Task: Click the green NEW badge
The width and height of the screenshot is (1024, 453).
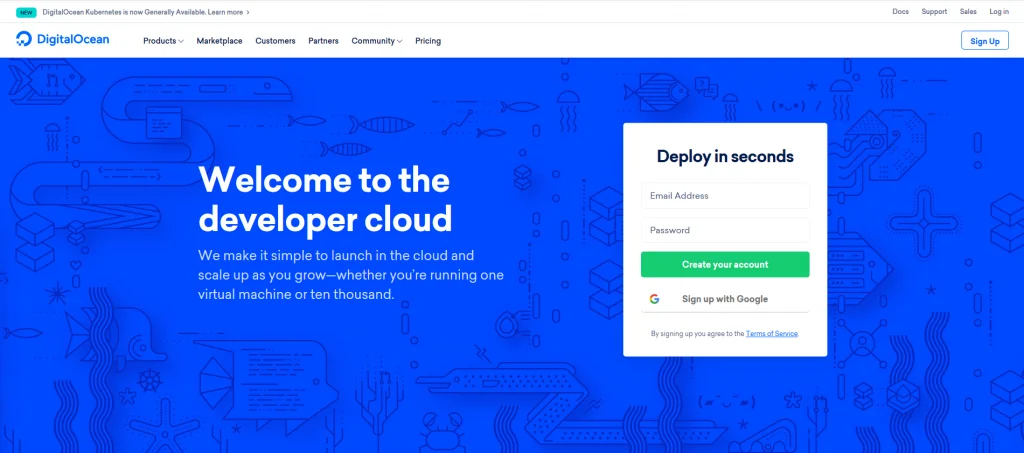Action: point(26,12)
